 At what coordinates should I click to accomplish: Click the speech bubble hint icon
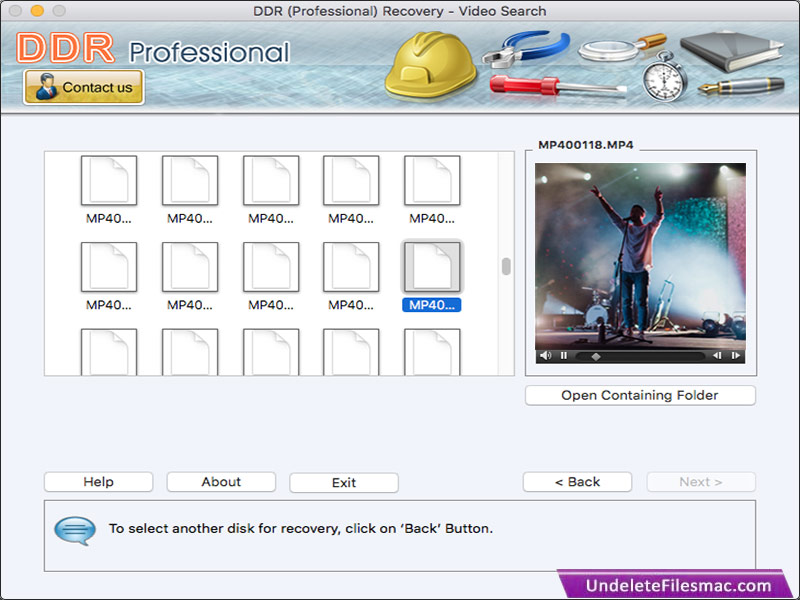[x=75, y=529]
